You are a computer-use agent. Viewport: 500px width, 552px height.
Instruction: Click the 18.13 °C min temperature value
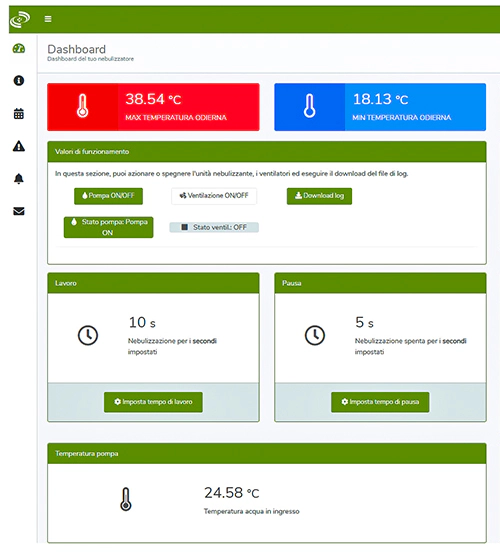coord(381,99)
